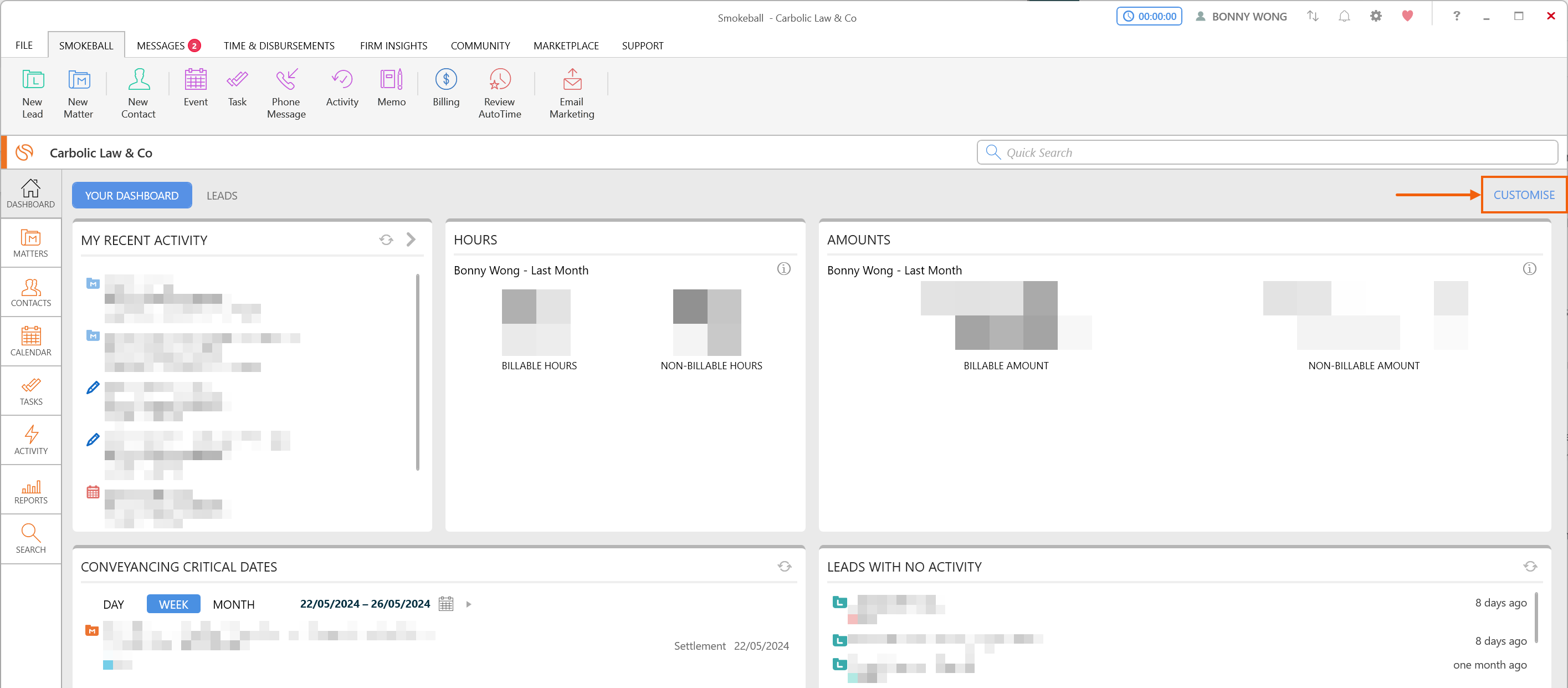
Task: Open Calendar in the sidebar
Action: (30, 342)
